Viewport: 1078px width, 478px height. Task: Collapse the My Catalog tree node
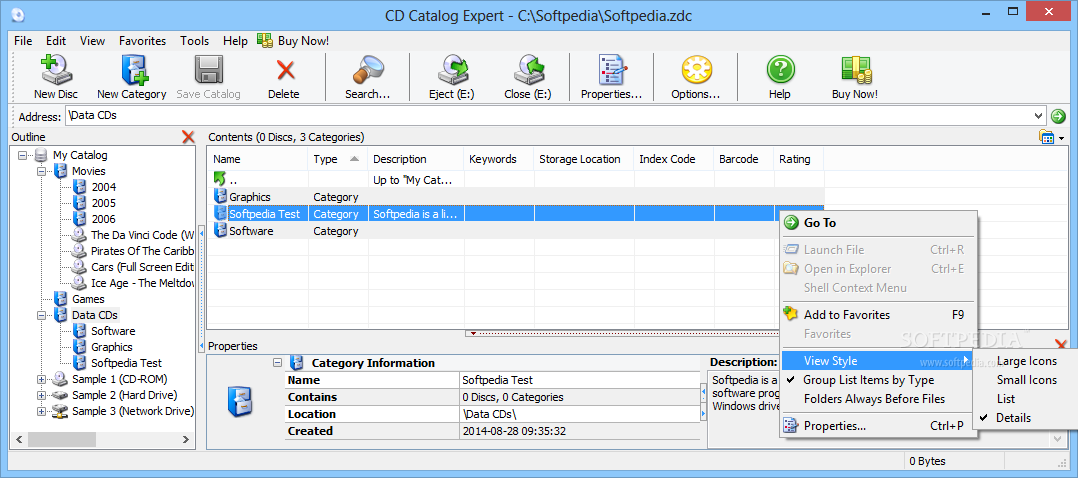[x=22, y=155]
